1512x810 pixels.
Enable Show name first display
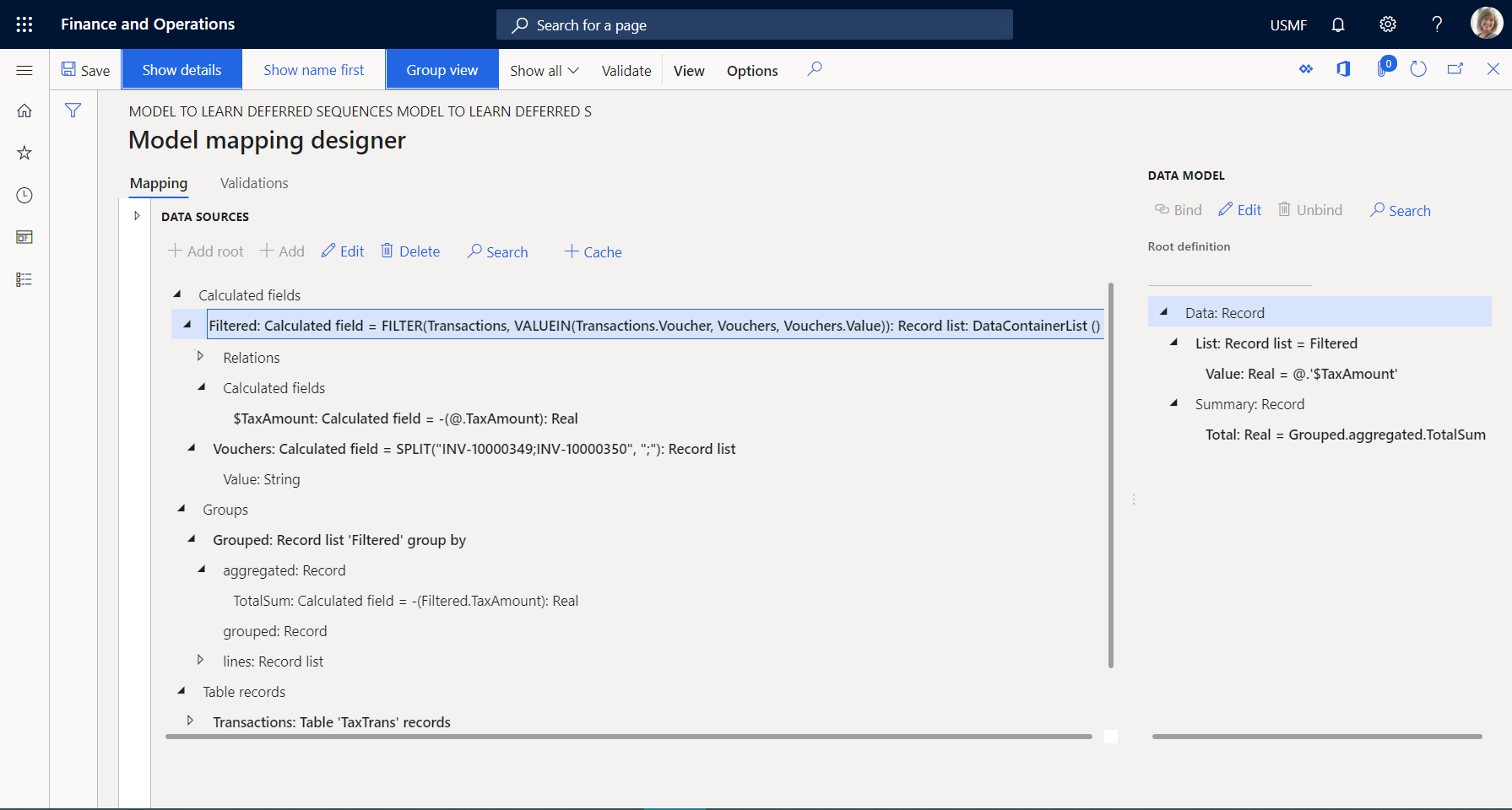[313, 69]
